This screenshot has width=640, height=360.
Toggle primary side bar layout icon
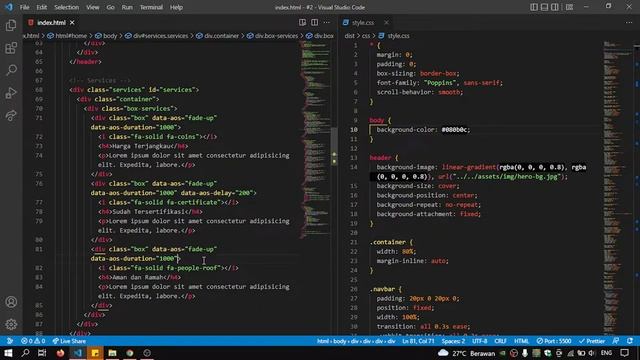[534, 7]
